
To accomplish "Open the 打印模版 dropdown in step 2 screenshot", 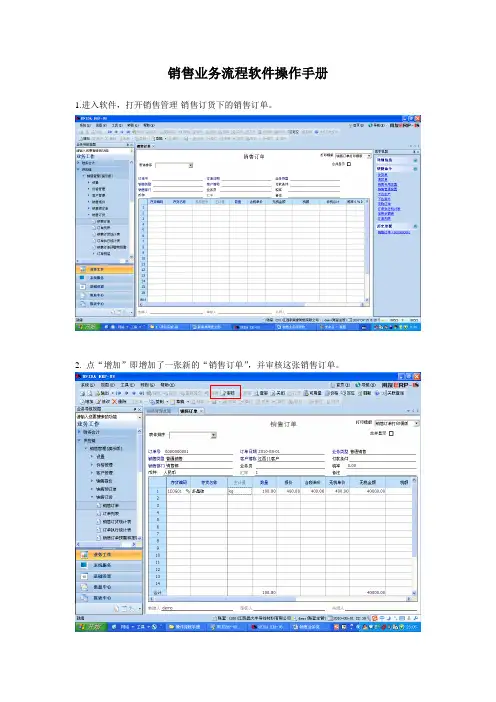I will click(x=417, y=423).
